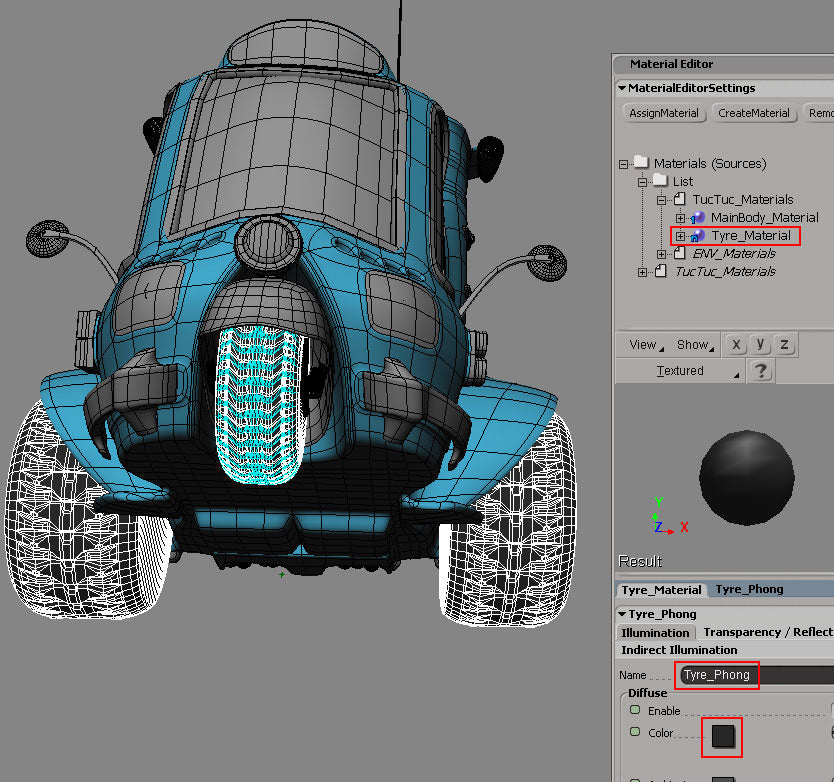The height and width of the screenshot is (782, 834).
Task: Enable the Diffuse channel checkbox
Action: [x=634, y=709]
